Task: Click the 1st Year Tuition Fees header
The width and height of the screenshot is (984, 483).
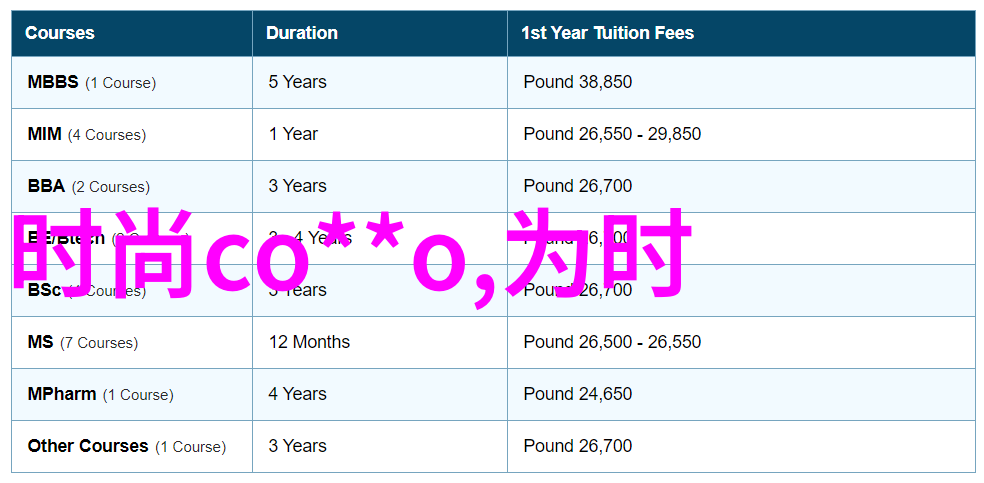Action: pos(607,33)
